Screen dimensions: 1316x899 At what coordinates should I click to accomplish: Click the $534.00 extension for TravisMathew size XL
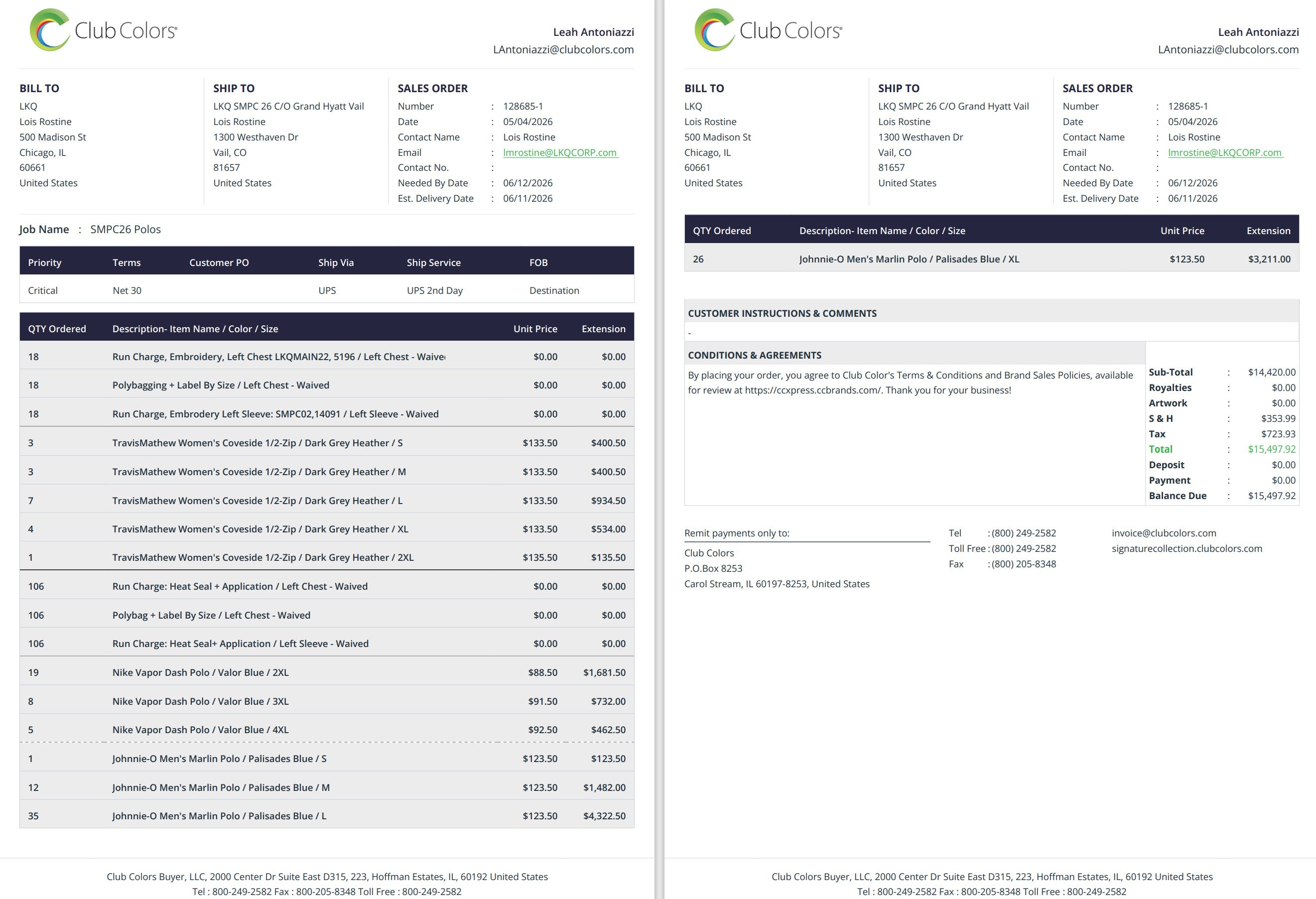[608, 529]
